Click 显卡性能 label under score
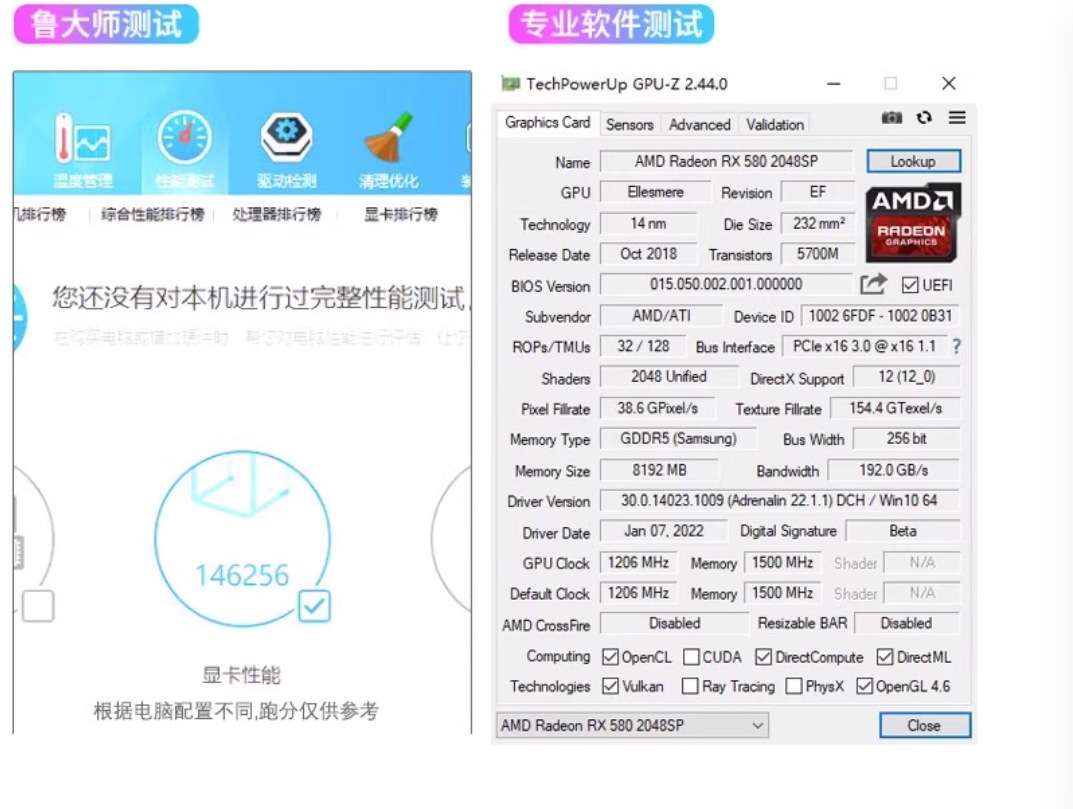The image size is (1073, 809). [242, 675]
